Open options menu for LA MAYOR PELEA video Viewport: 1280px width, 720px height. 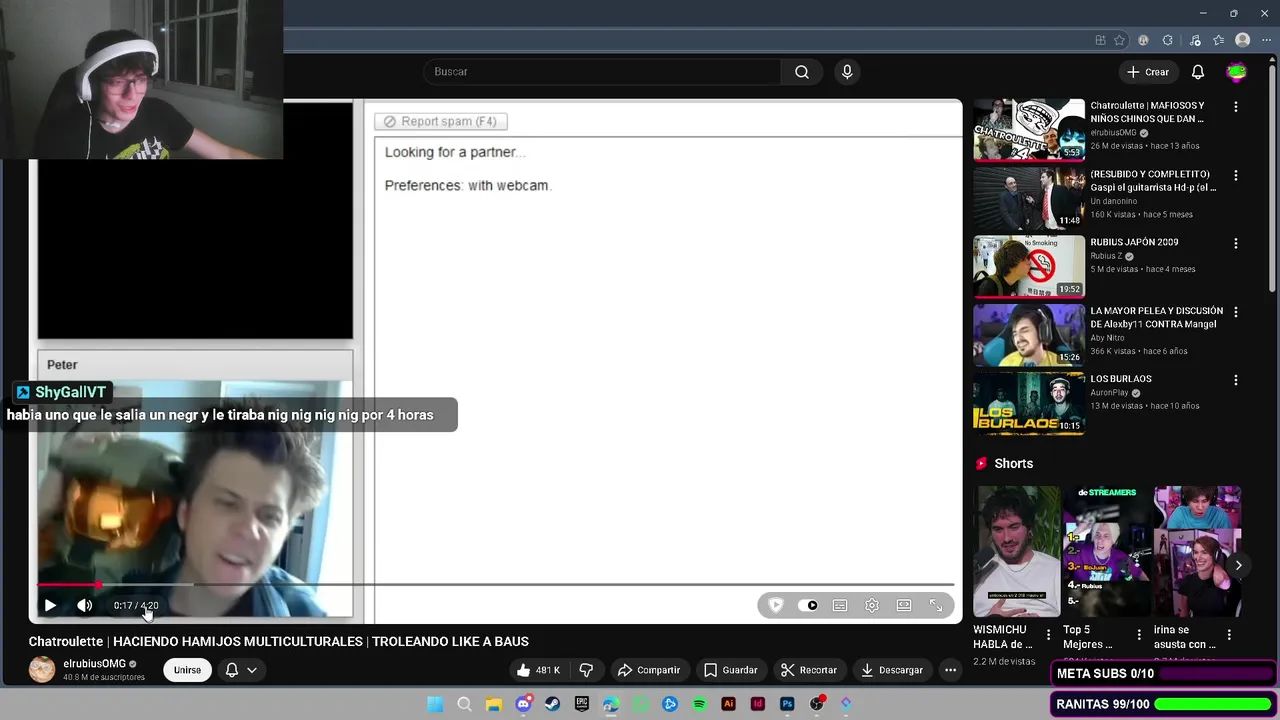tap(1236, 312)
